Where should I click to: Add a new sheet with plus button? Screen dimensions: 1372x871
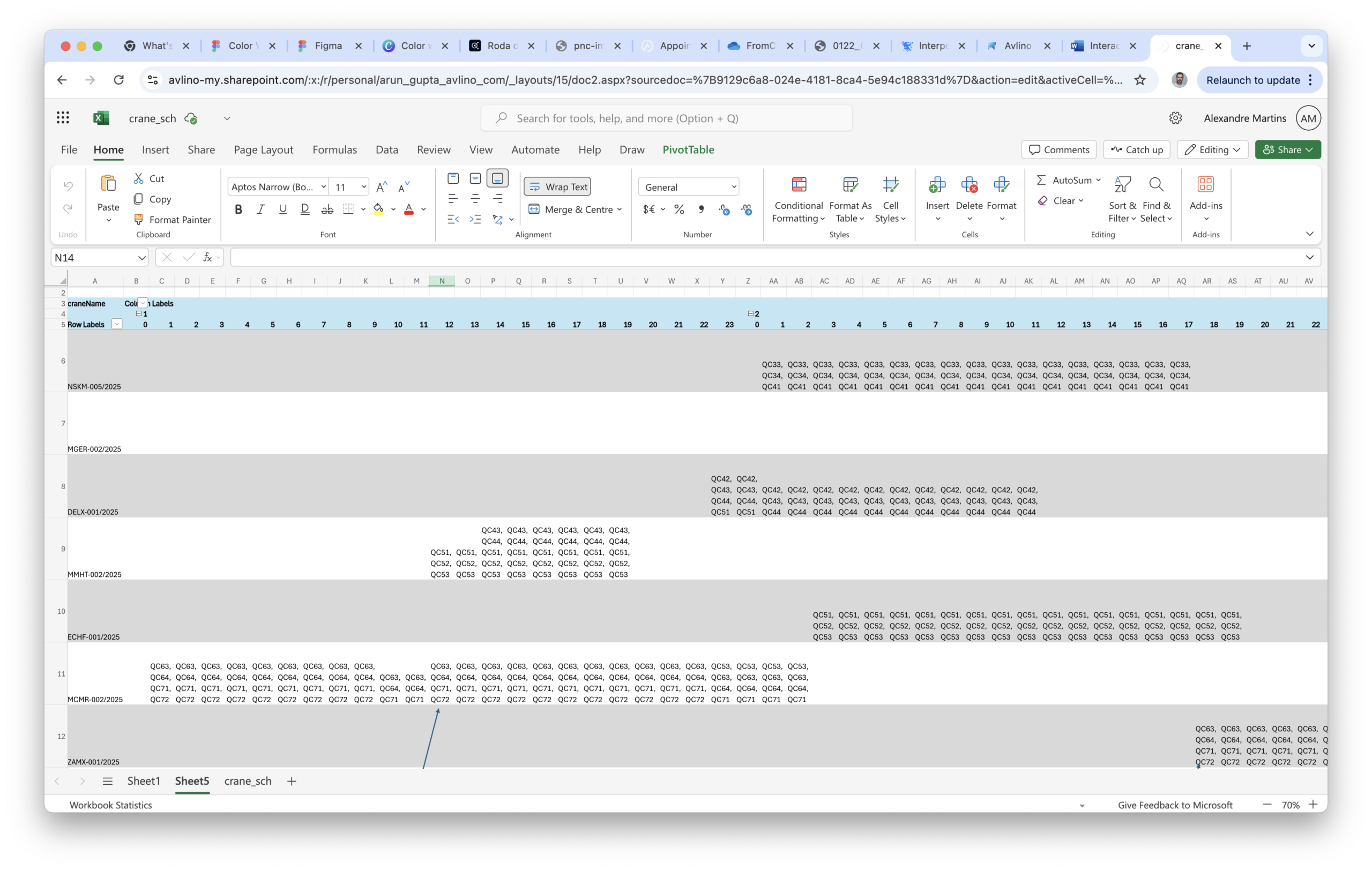pyautogui.click(x=291, y=781)
